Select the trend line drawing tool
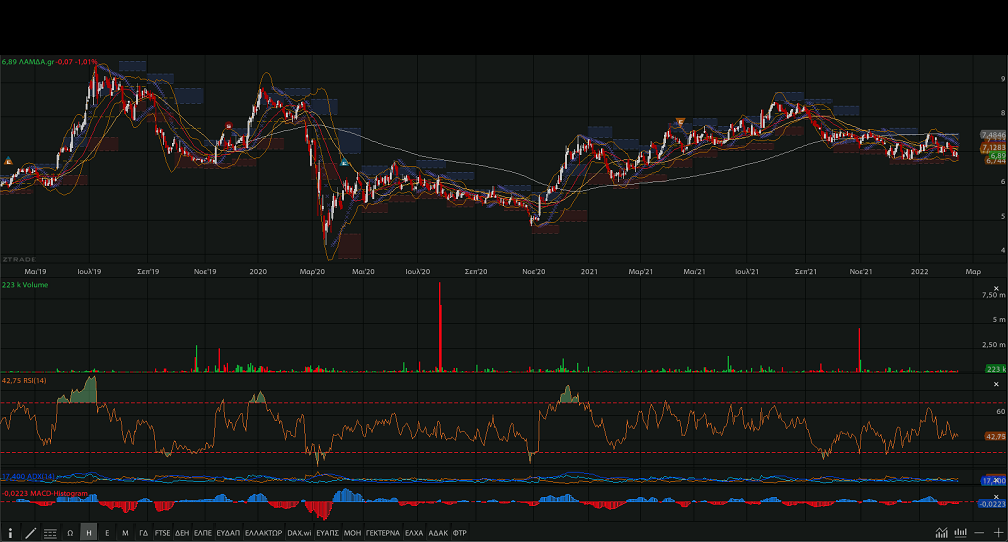1008x542 pixels. (30, 533)
